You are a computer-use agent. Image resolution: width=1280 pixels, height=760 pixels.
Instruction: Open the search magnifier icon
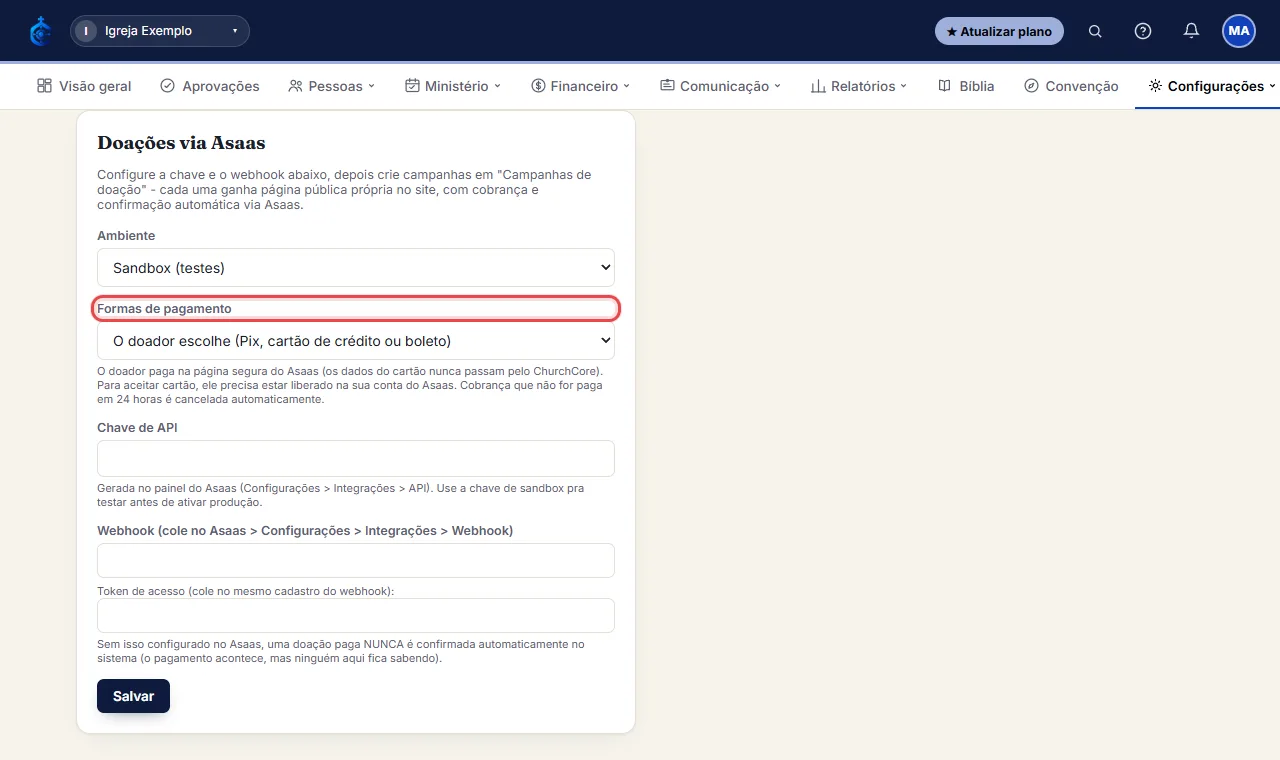tap(1095, 31)
